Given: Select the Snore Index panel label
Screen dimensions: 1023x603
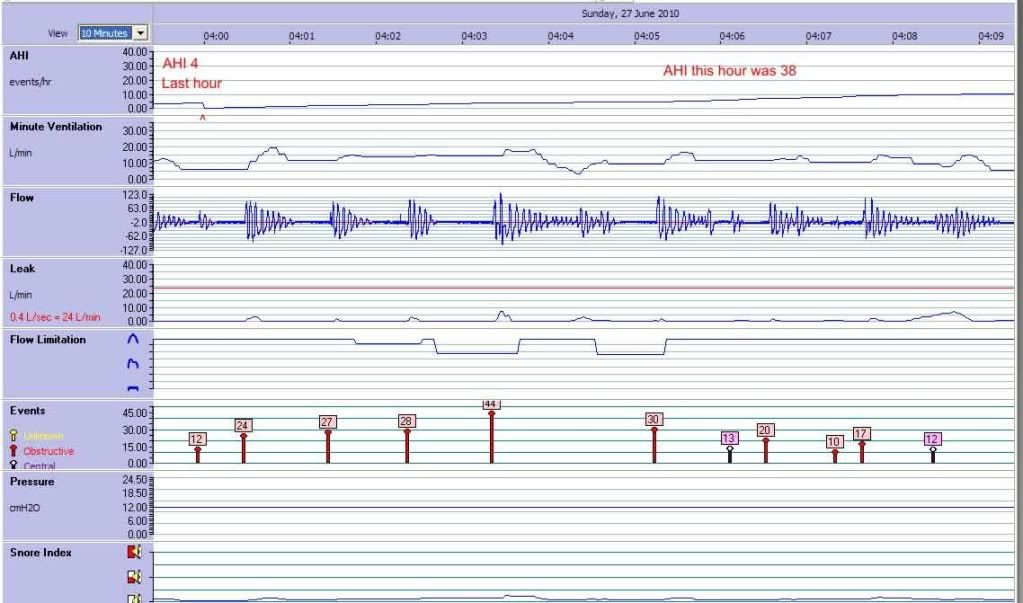Looking at the screenshot, I should tap(40, 553).
